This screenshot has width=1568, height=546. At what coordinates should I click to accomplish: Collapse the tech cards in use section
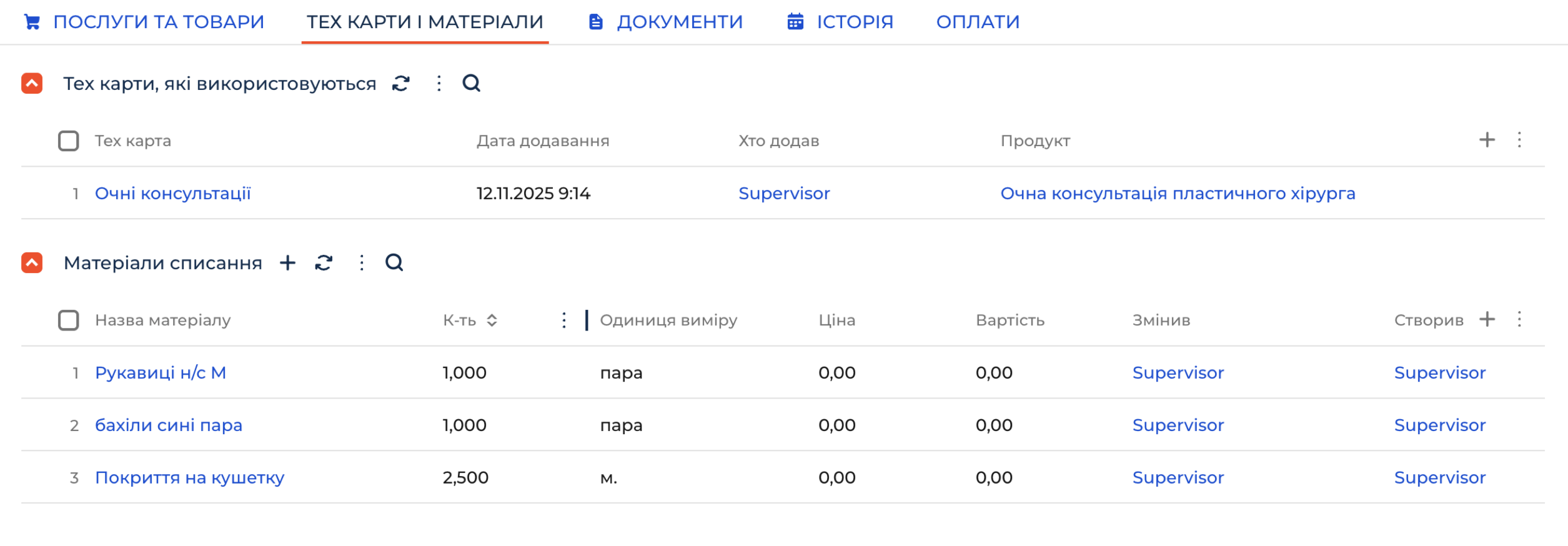click(x=32, y=83)
